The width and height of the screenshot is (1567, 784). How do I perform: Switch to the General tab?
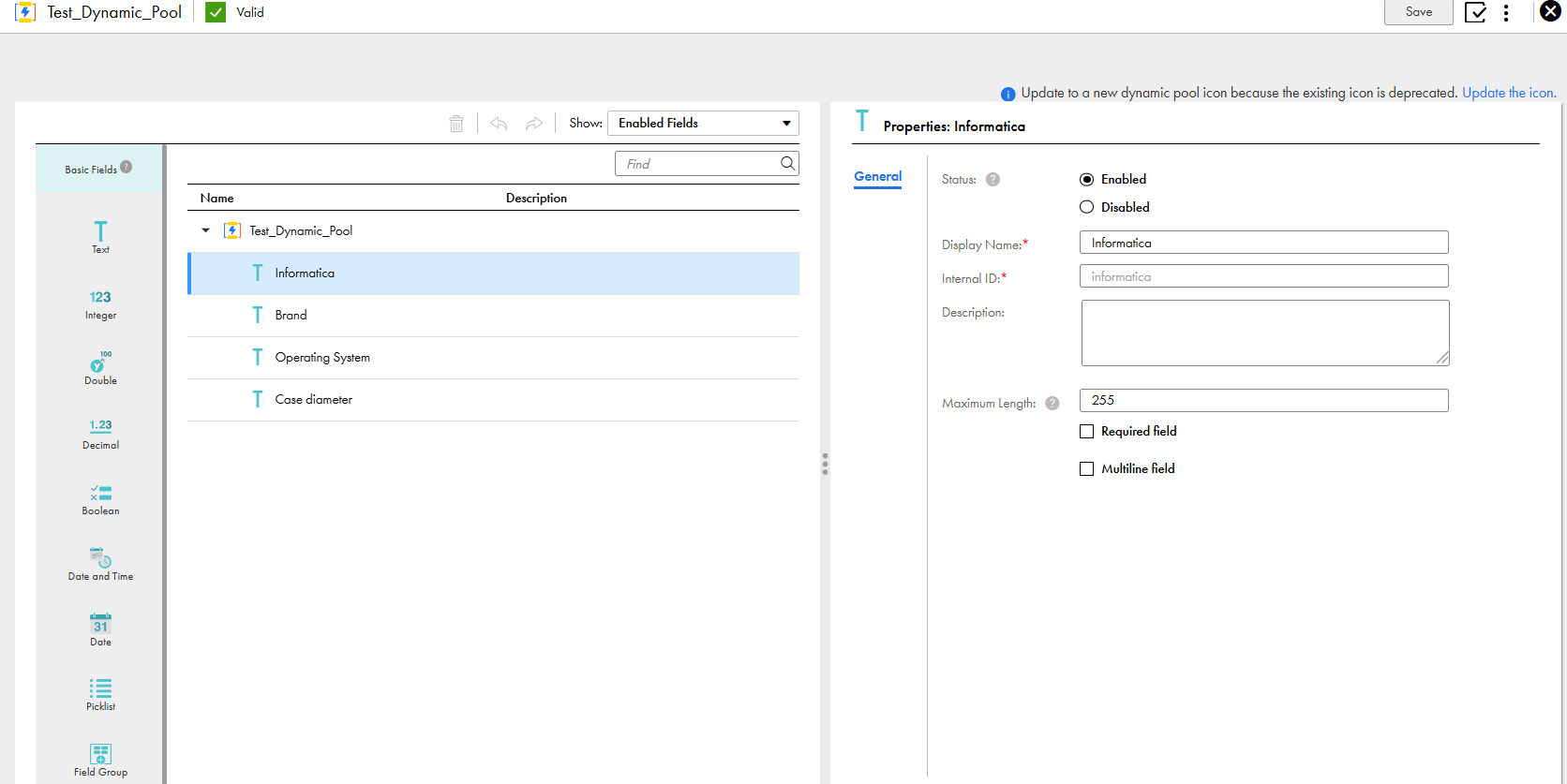(878, 177)
